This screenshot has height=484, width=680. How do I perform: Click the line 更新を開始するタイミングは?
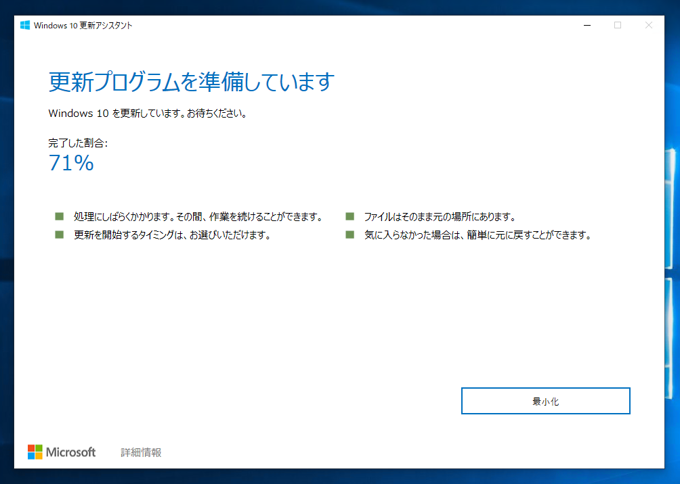point(173,235)
